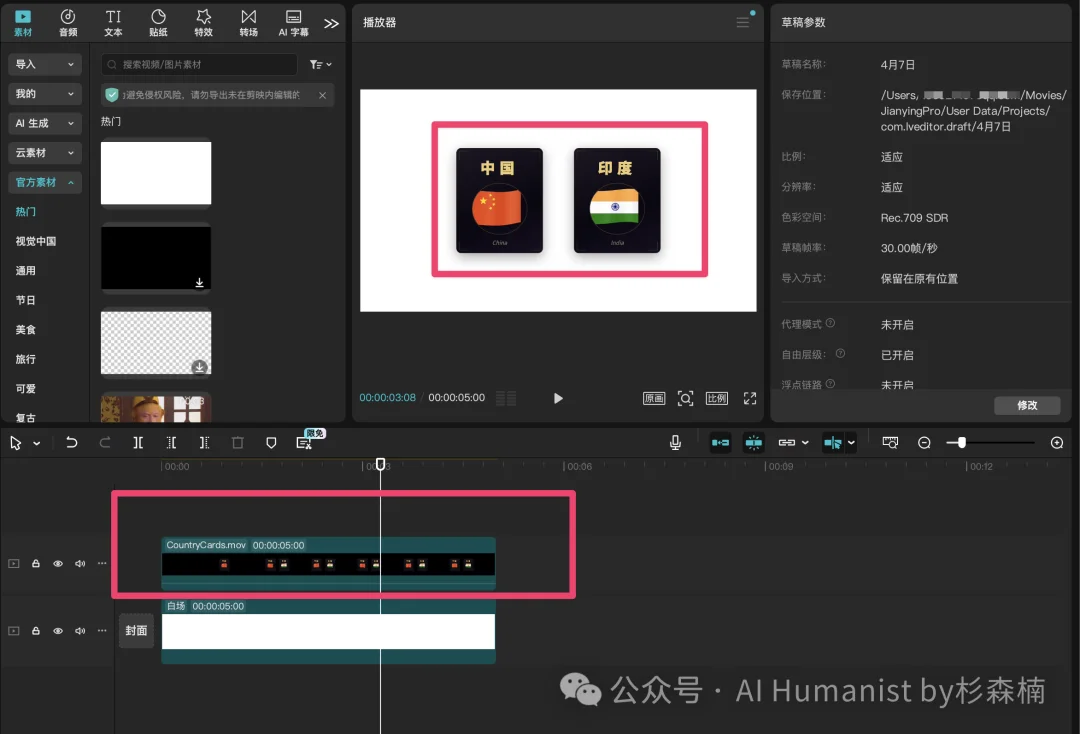The height and width of the screenshot is (734, 1080).
Task: Hide the video track with the eye toggle
Action: 57,563
